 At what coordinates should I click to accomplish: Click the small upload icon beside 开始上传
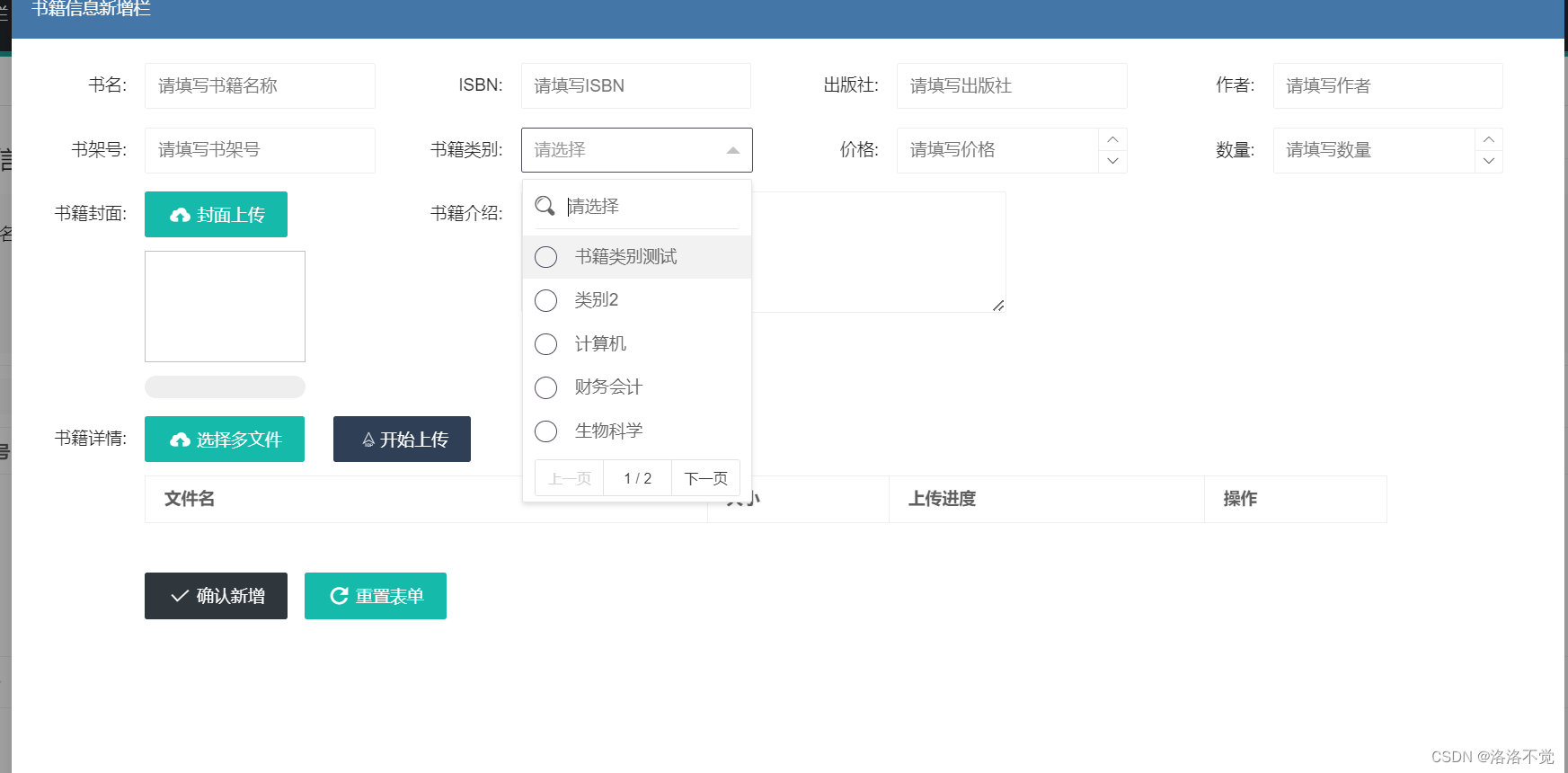(x=368, y=440)
